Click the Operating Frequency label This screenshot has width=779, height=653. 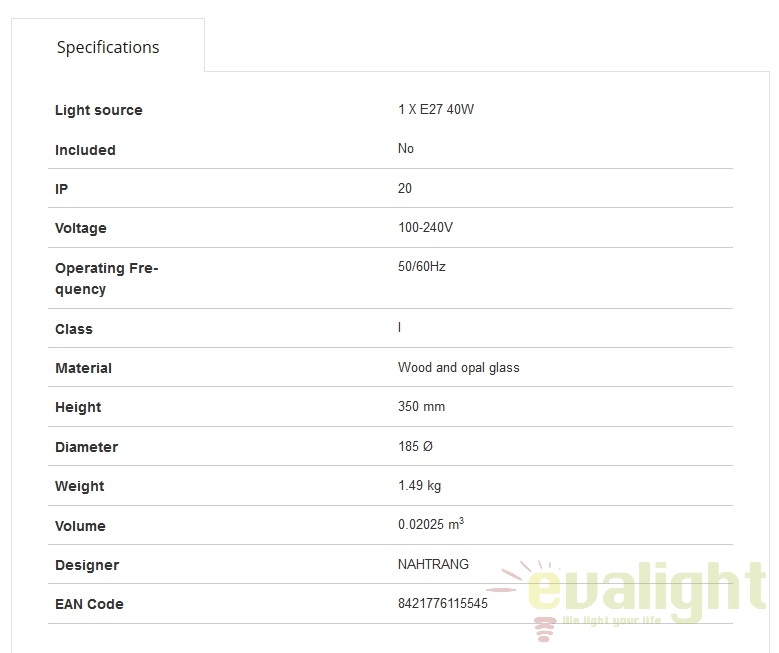pos(107,278)
